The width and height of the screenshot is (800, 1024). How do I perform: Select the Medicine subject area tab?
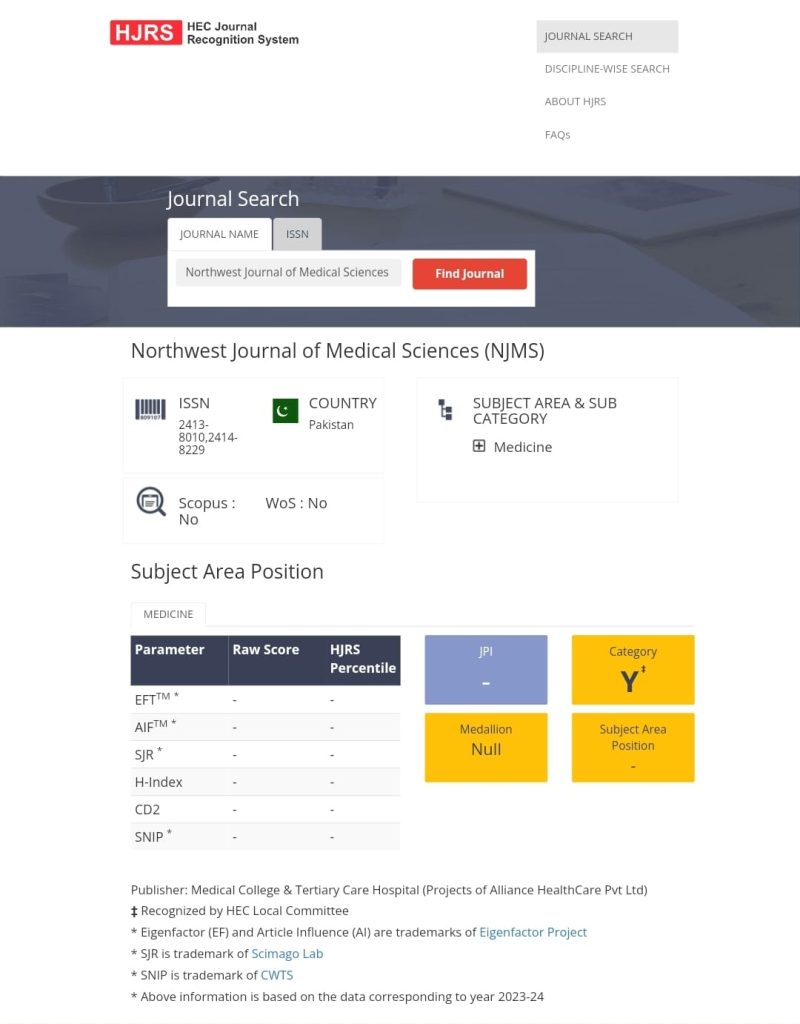pos(168,614)
